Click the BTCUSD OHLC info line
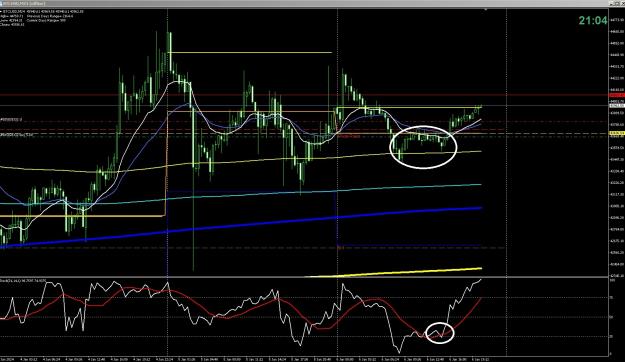625x362 pixels. pos(43,12)
